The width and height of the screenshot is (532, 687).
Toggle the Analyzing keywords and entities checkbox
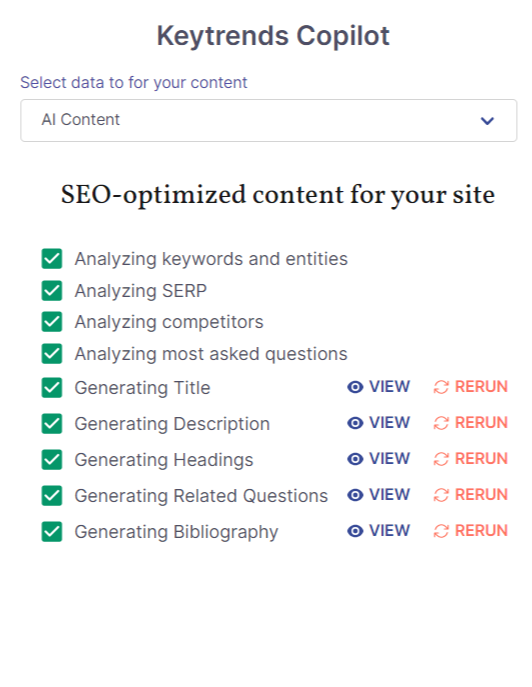(x=52, y=259)
